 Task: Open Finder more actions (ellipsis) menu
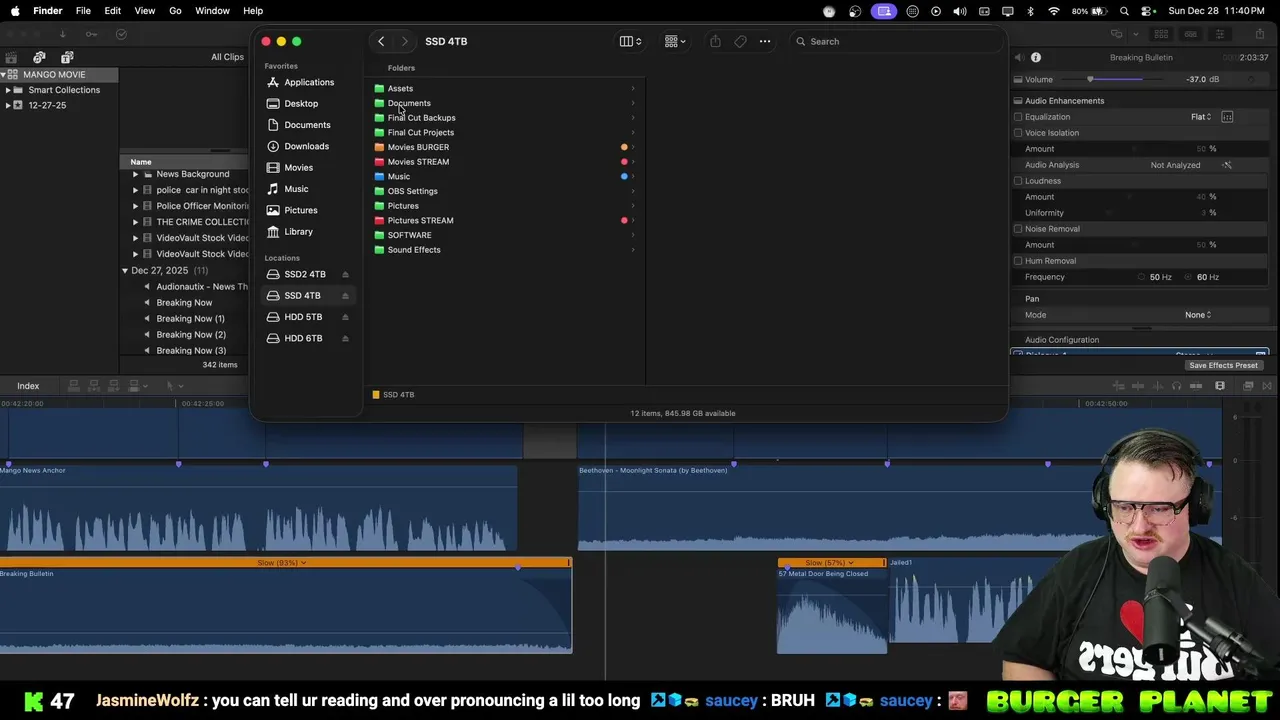pos(765,41)
